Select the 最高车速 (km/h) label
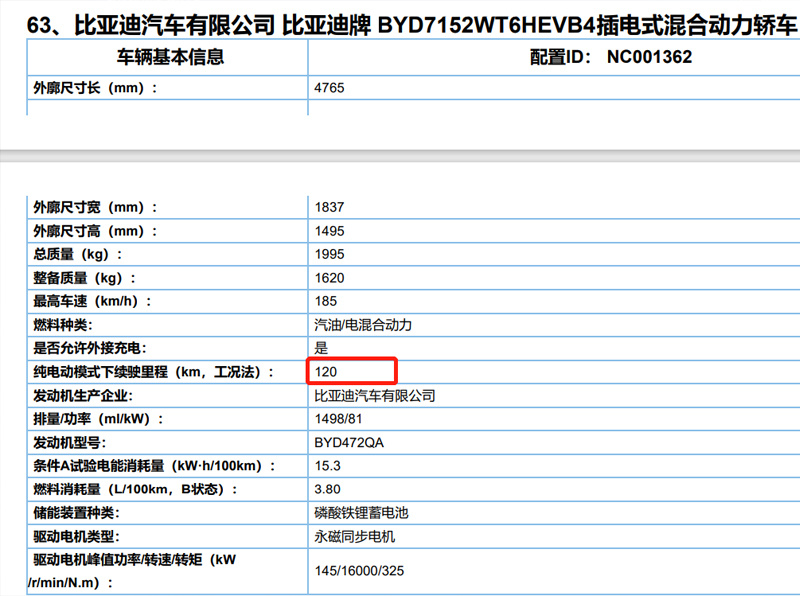The image size is (800, 596). pyautogui.click(x=92, y=301)
